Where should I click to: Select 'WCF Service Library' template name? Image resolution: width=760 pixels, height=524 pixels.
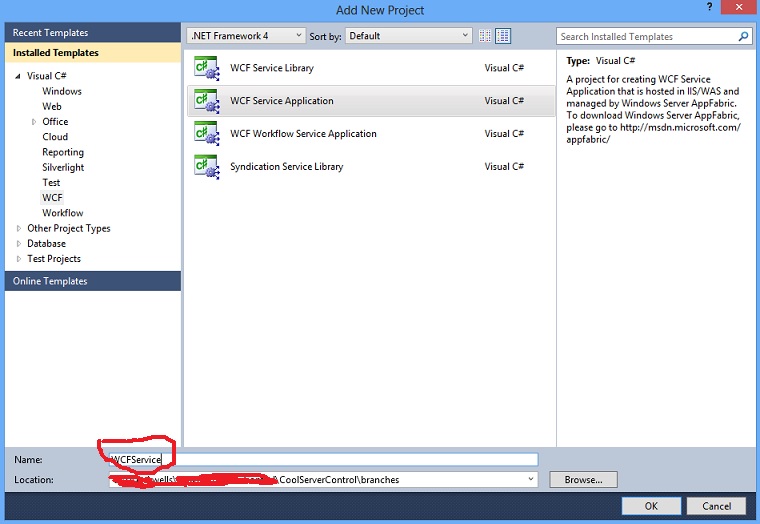point(272,68)
